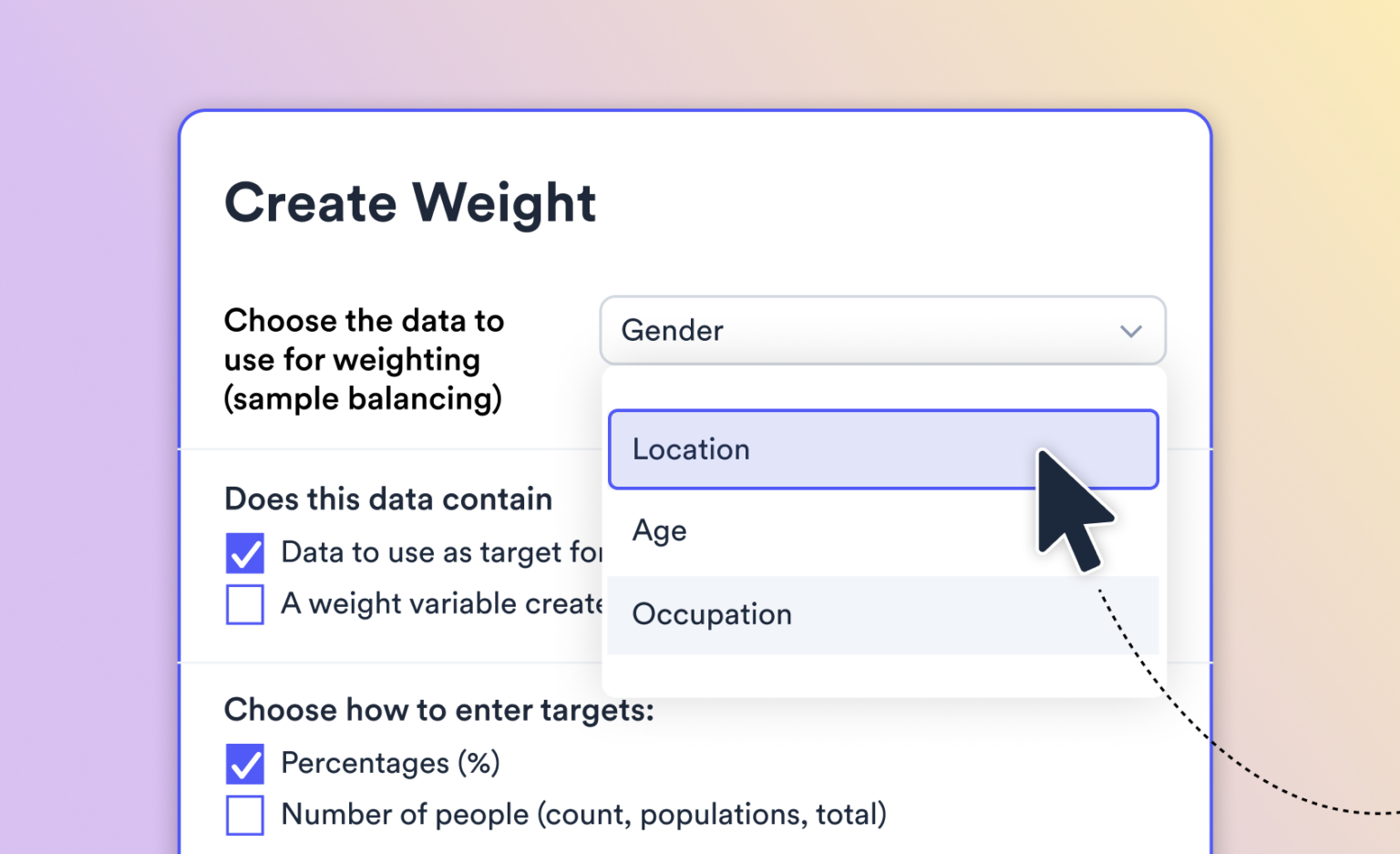Viewport: 1400px width, 854px height.
Task: Enable 'A weight variable created' checkbox
Action: pyautogui.click(x=244, y=603)
